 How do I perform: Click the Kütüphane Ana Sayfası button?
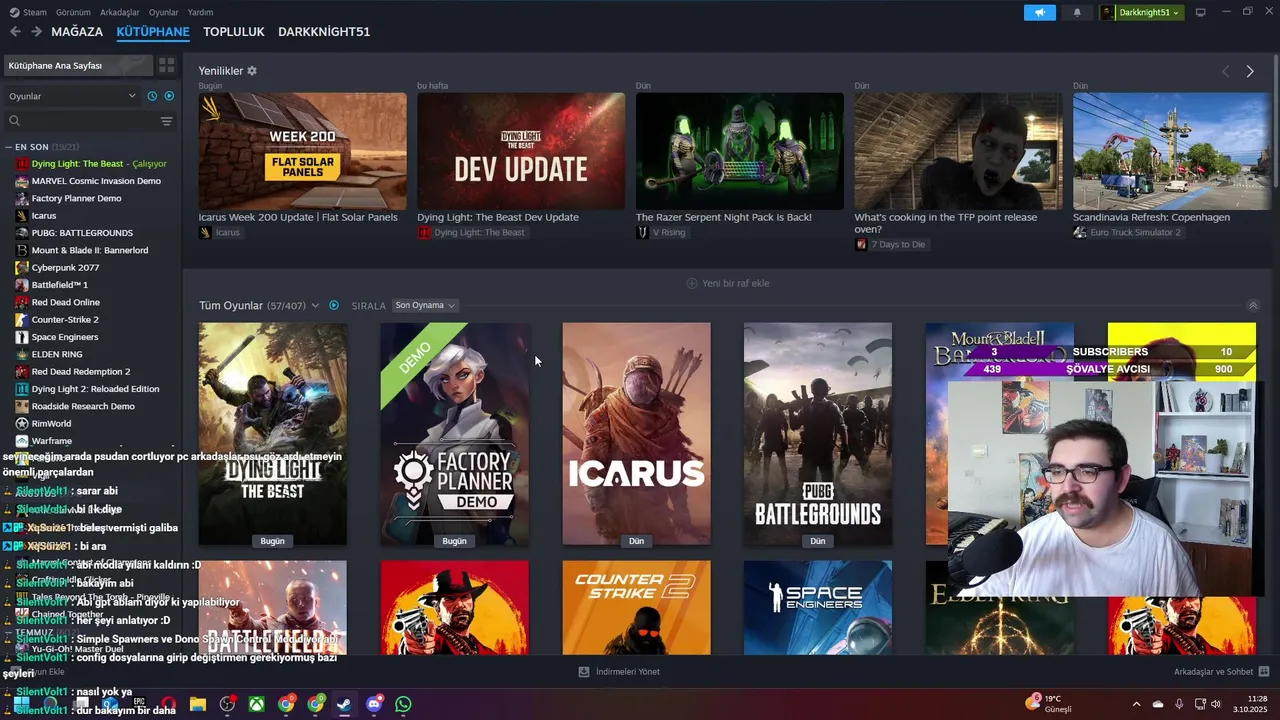point(78,65)
